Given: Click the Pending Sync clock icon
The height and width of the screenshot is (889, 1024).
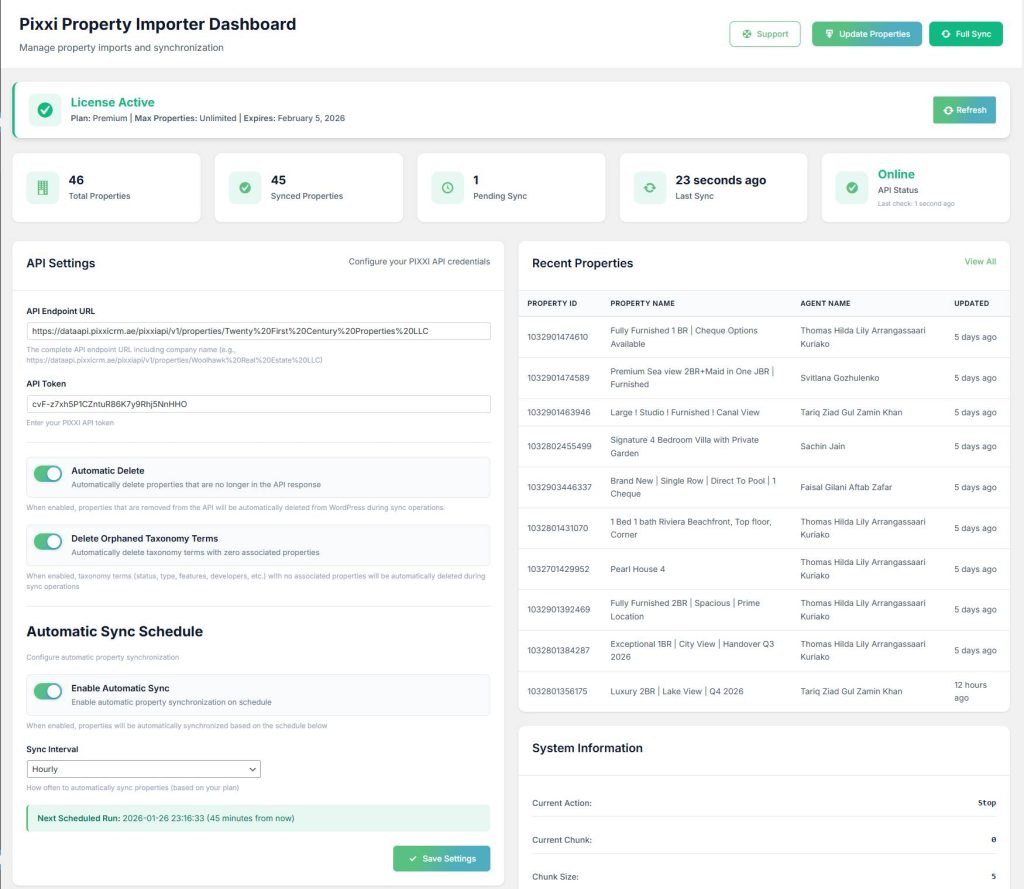Looking at the screenshot, I should 447,187.
